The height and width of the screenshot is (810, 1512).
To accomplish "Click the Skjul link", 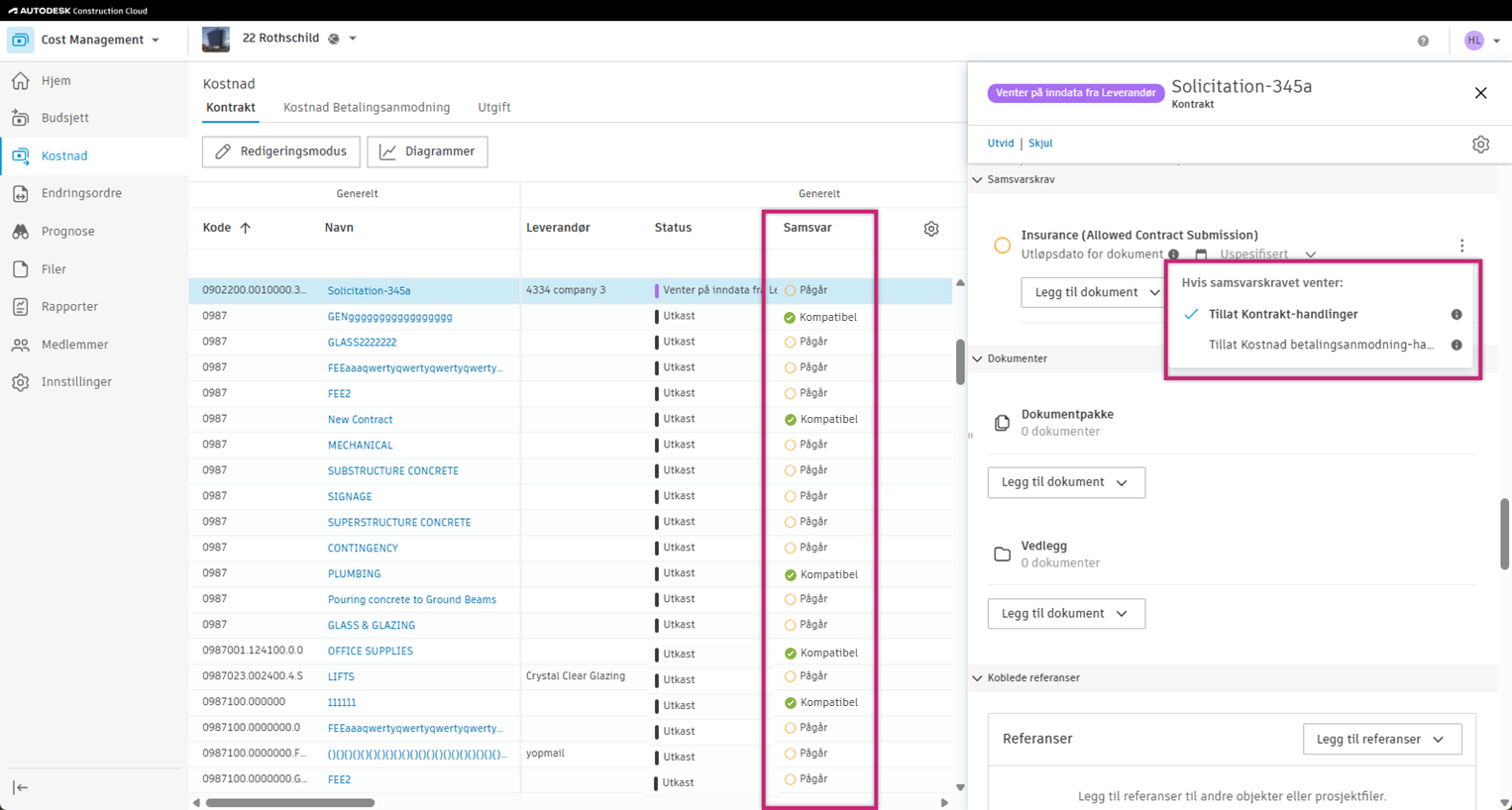I will [x=1040, y=144].
